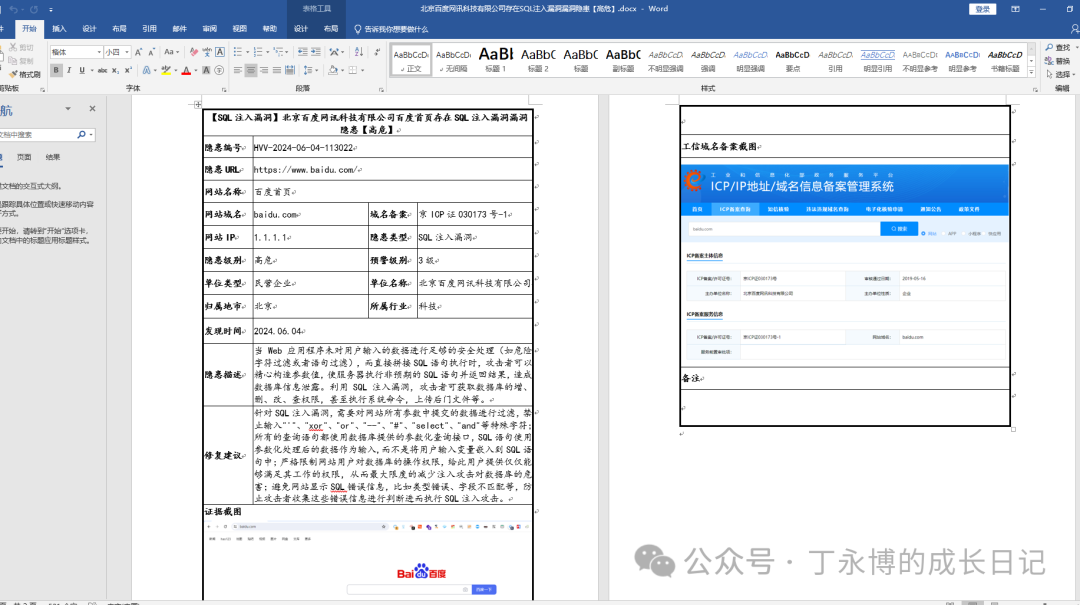This screenshot has width=1080, height=605.
Task: Switch to the 审阅 ribbon tab
Action: point(209,29)
